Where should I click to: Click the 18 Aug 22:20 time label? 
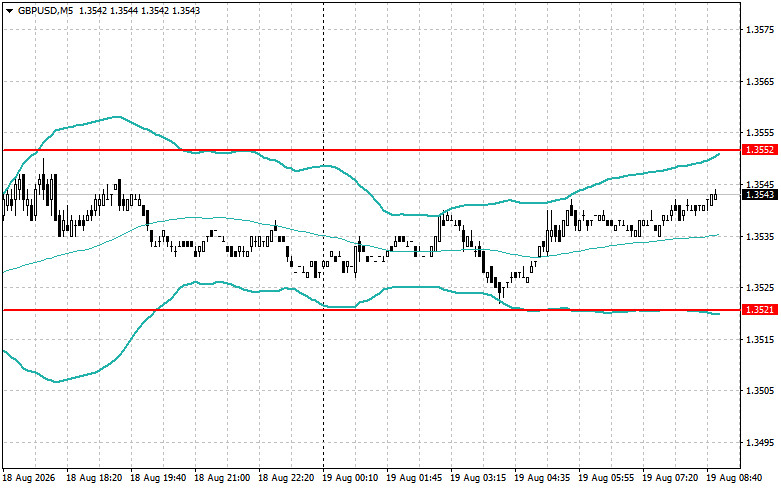coord(286,478)
